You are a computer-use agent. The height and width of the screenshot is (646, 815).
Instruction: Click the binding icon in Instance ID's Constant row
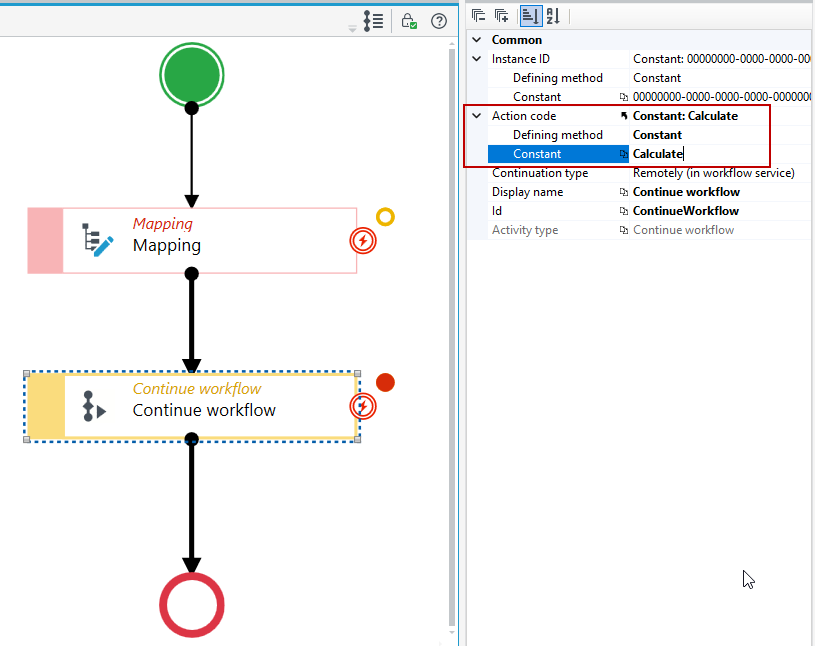pos(624,97)
